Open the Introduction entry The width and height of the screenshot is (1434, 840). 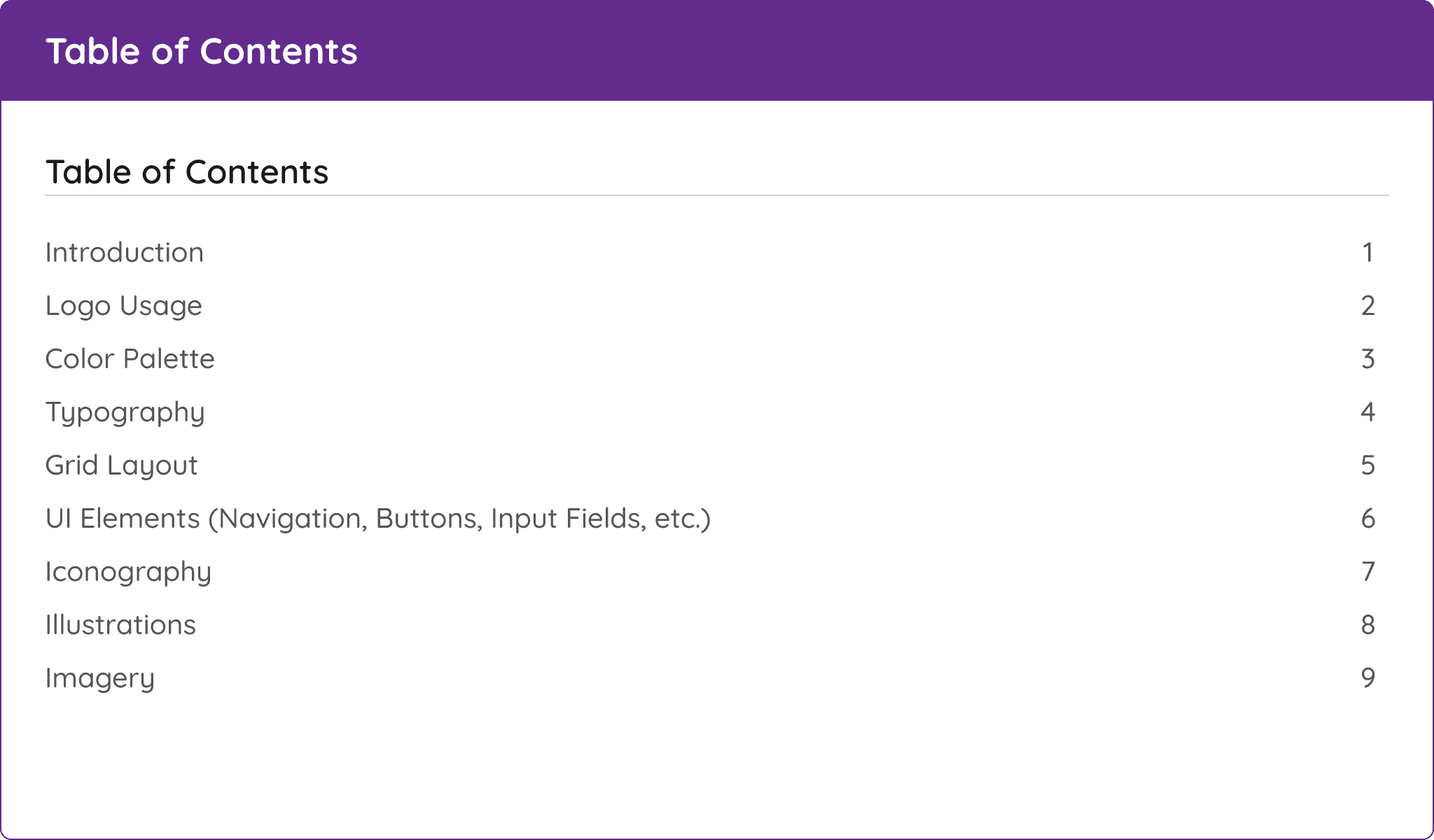tap(125, 253)
